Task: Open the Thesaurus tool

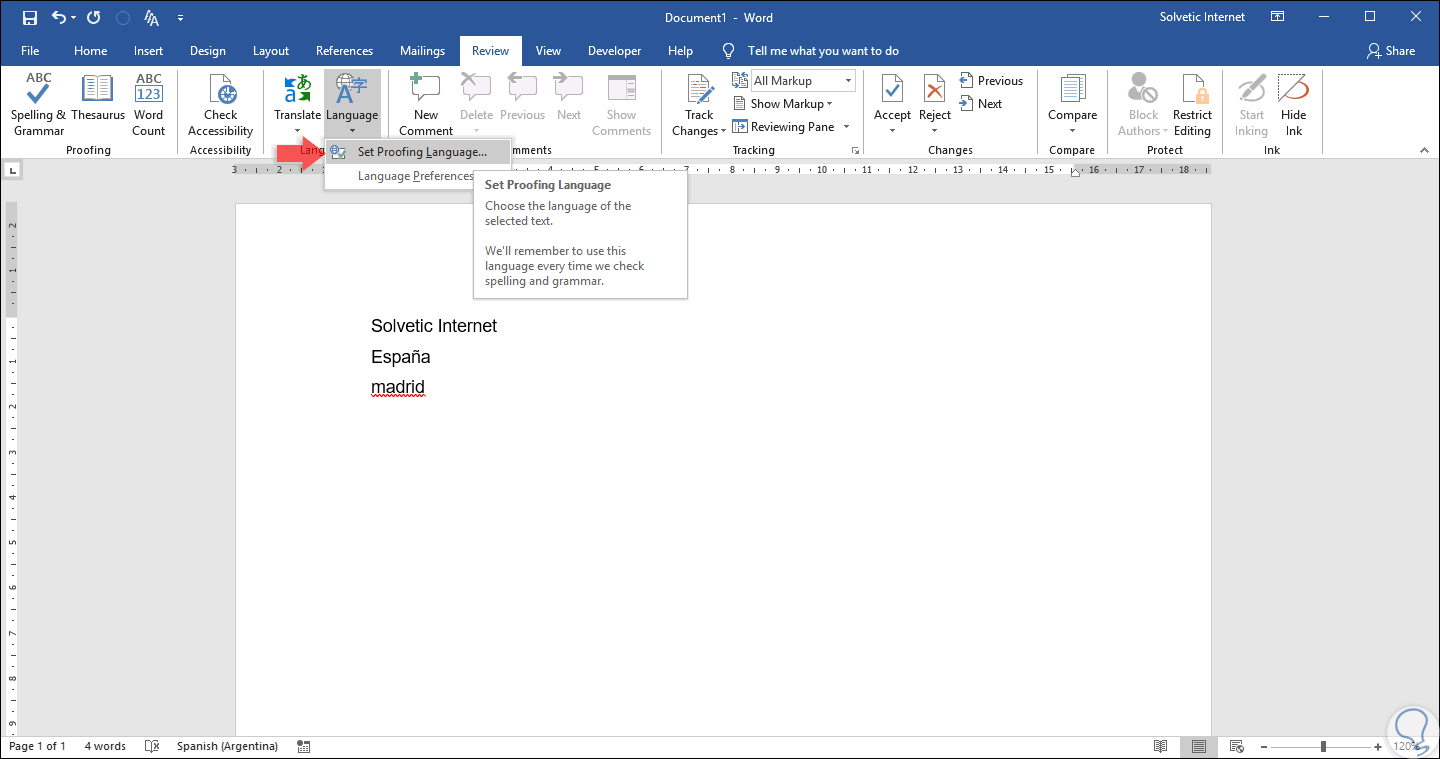Action: (x=98, y=98)
